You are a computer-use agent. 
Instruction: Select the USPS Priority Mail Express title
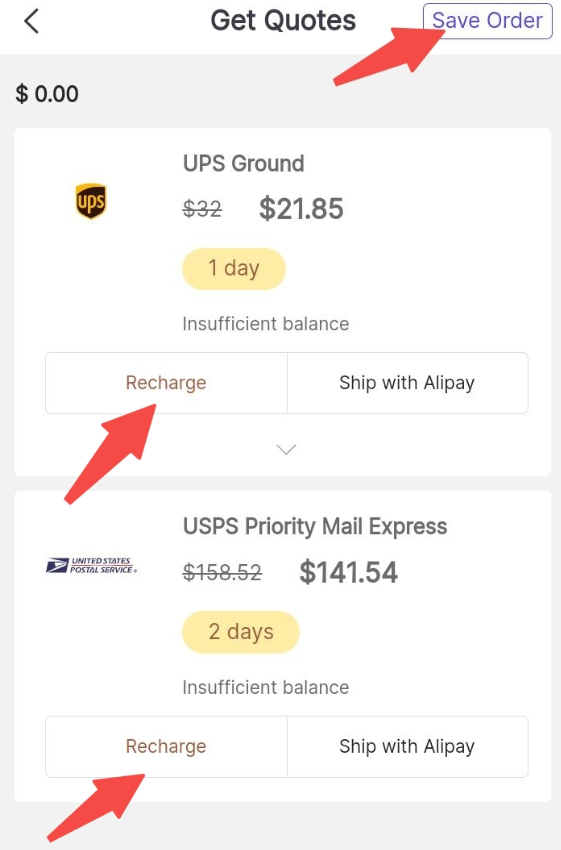[315, 526]
